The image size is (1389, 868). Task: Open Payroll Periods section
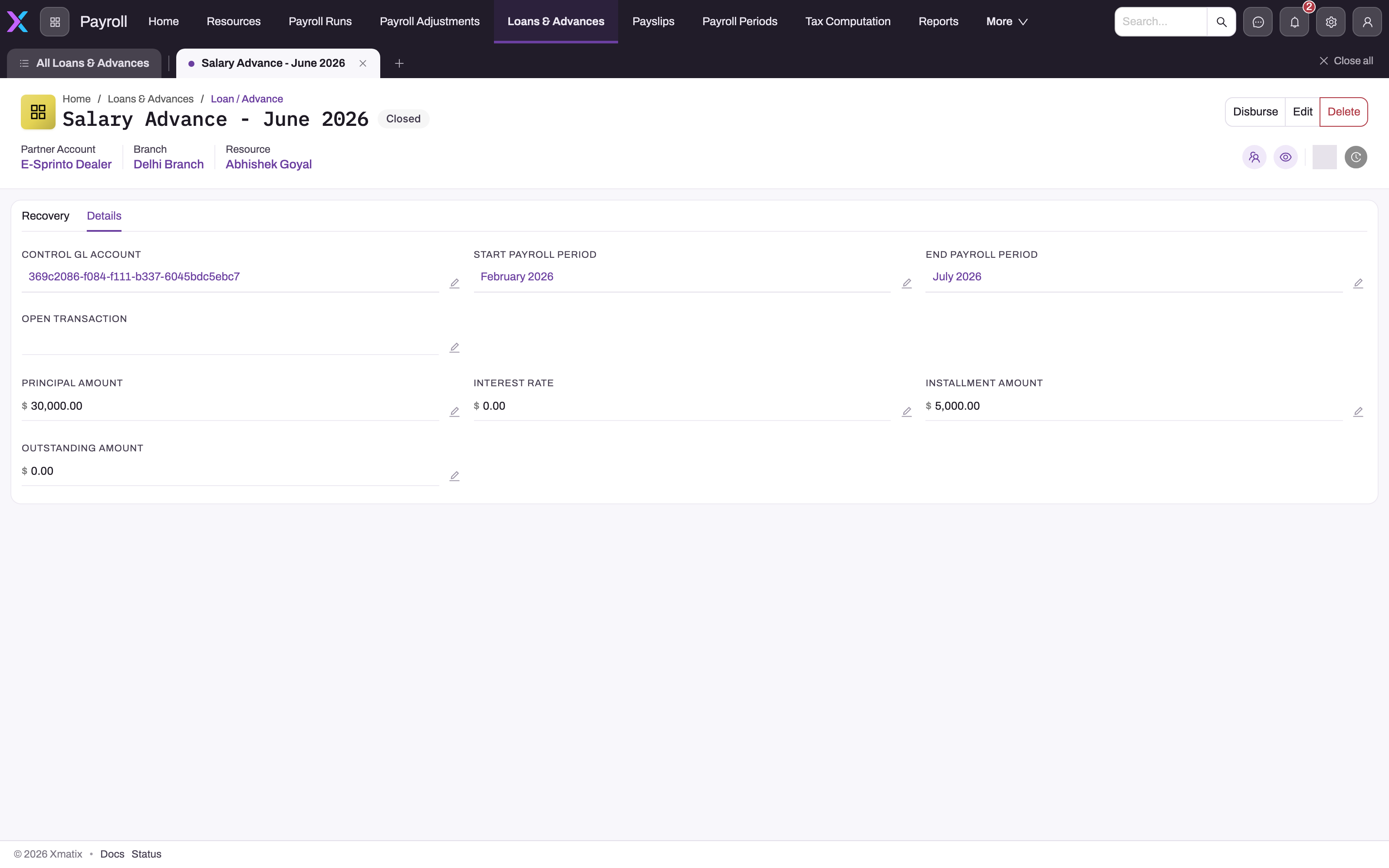[x=740, y=22]
